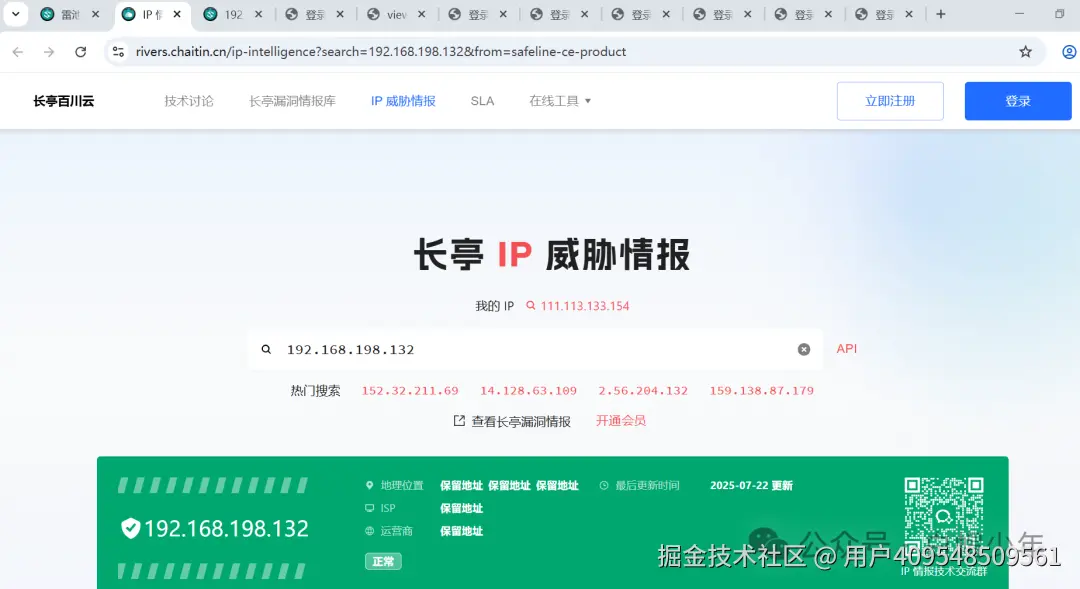Switch to the first 雷池 browser tab
The height and width of the screenshot is (589, 1080).
click(x=70, y=15)
